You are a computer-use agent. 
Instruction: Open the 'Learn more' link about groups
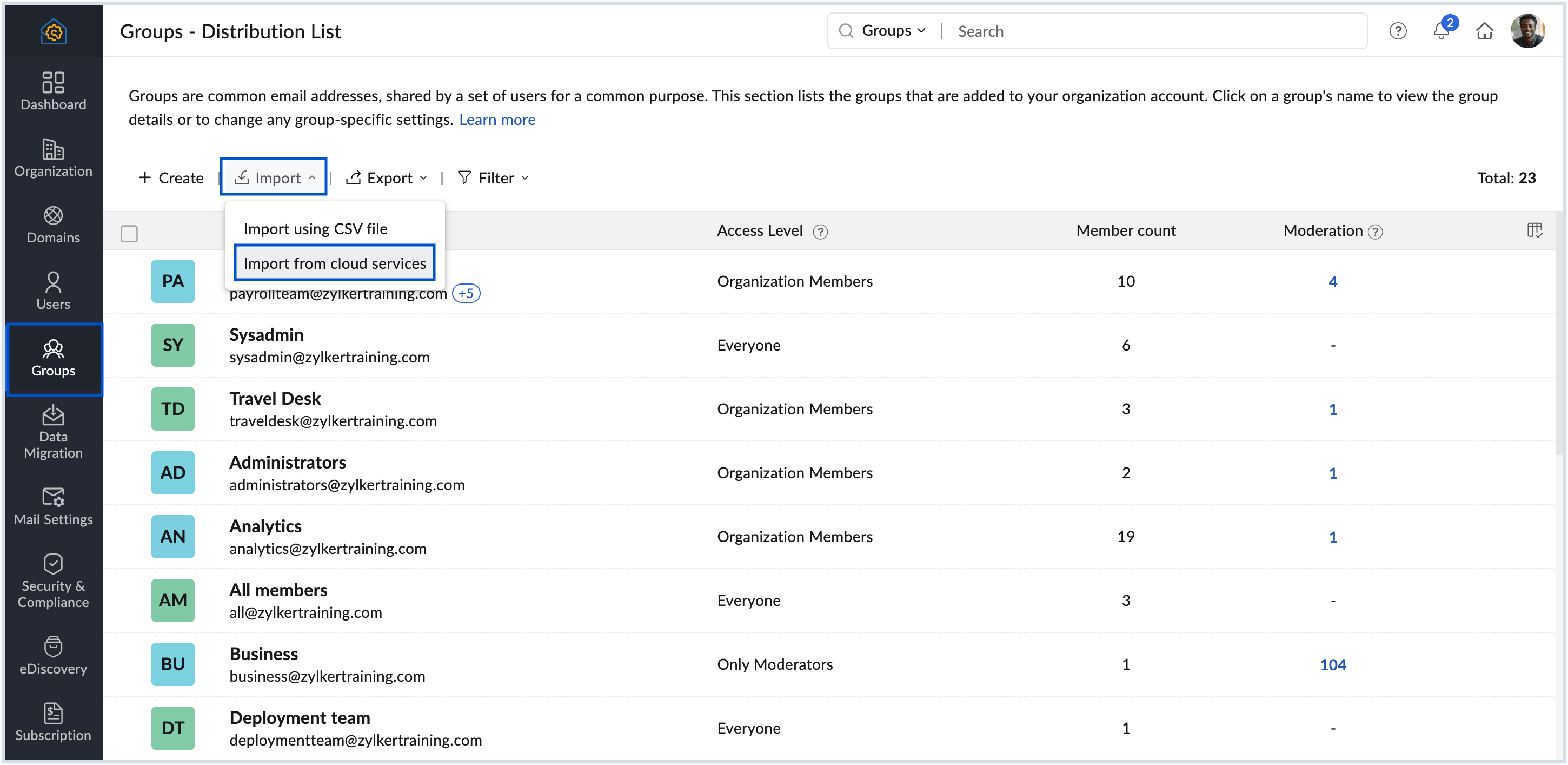click(497, 120)
